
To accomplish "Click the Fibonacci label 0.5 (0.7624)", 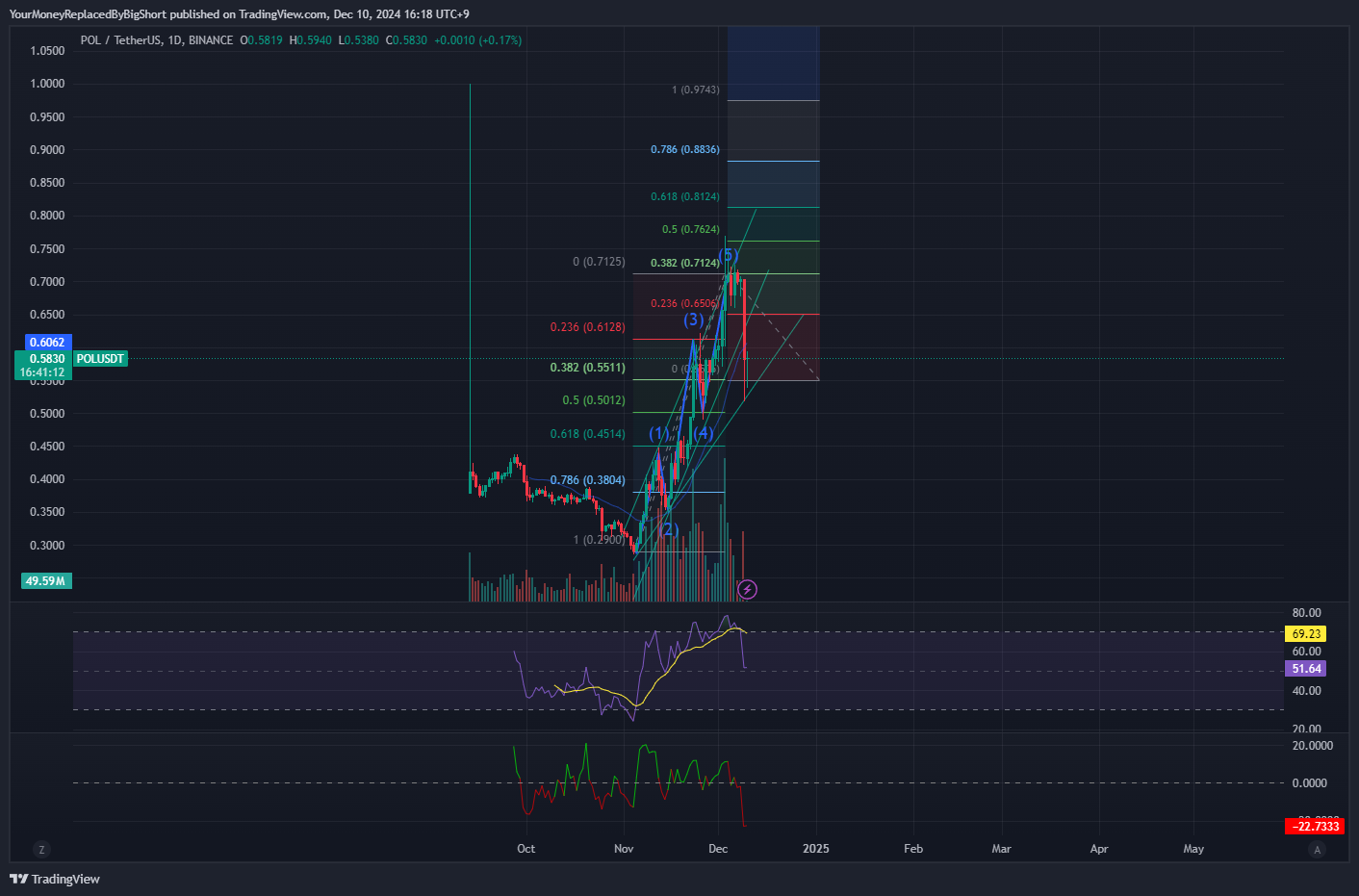I will (x=690, y=229).
